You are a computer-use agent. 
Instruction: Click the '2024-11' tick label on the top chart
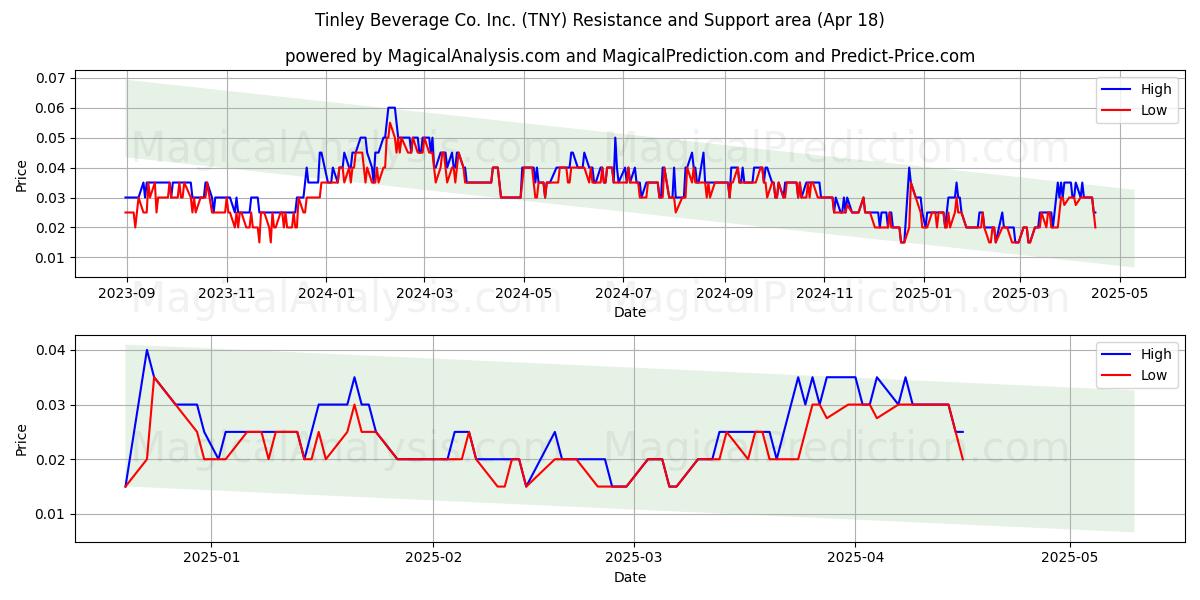pos(824,294)
